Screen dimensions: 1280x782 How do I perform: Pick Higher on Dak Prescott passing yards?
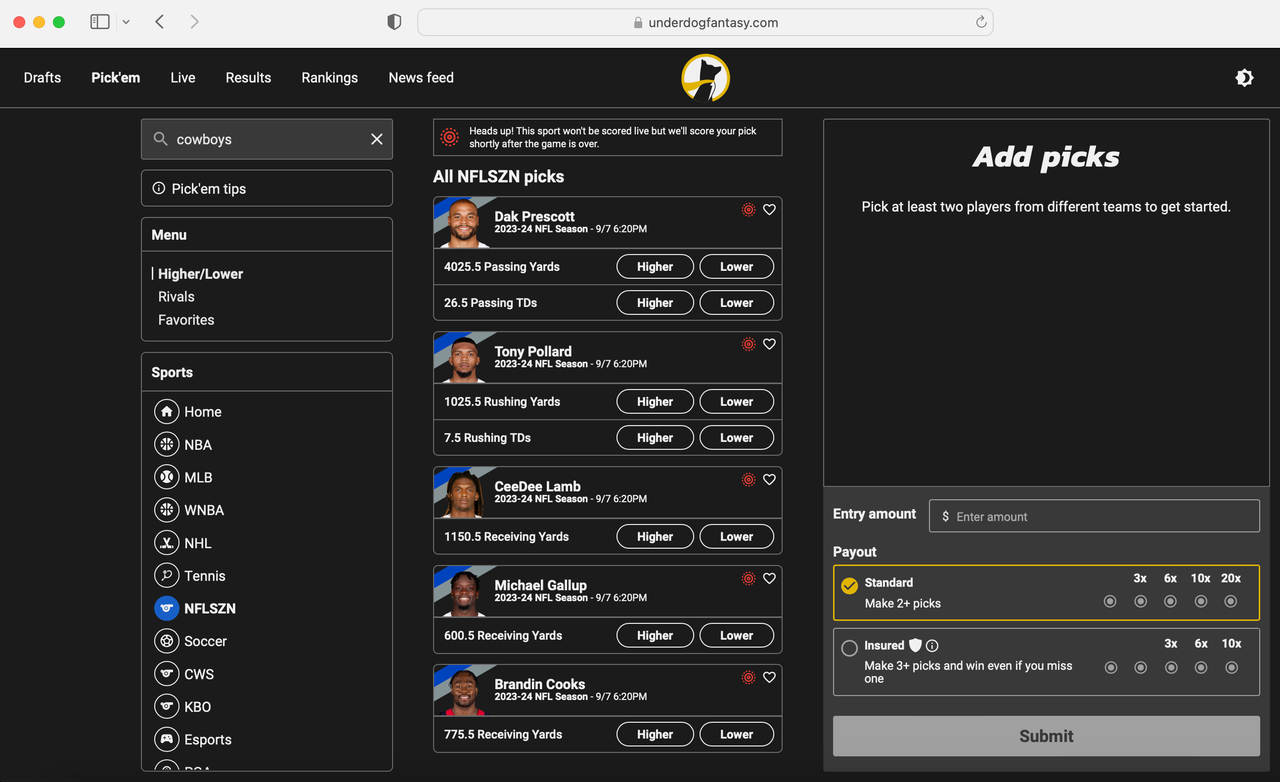pos(655,267)
